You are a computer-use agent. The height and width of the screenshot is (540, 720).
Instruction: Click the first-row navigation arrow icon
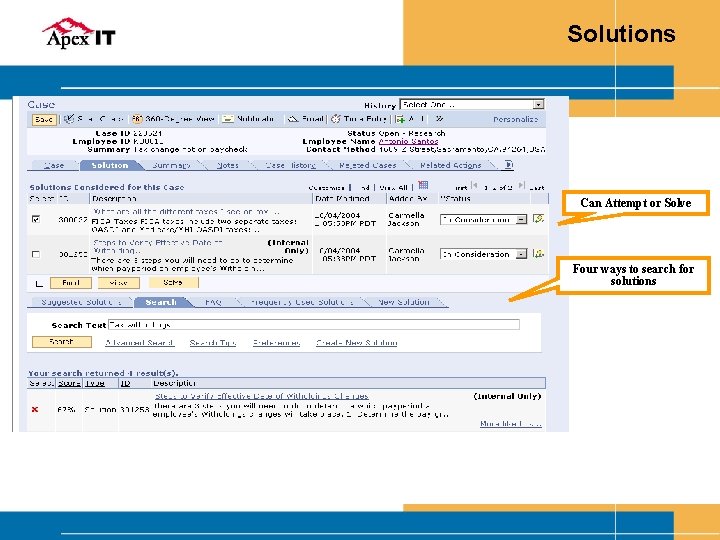(x=474, y=186)
